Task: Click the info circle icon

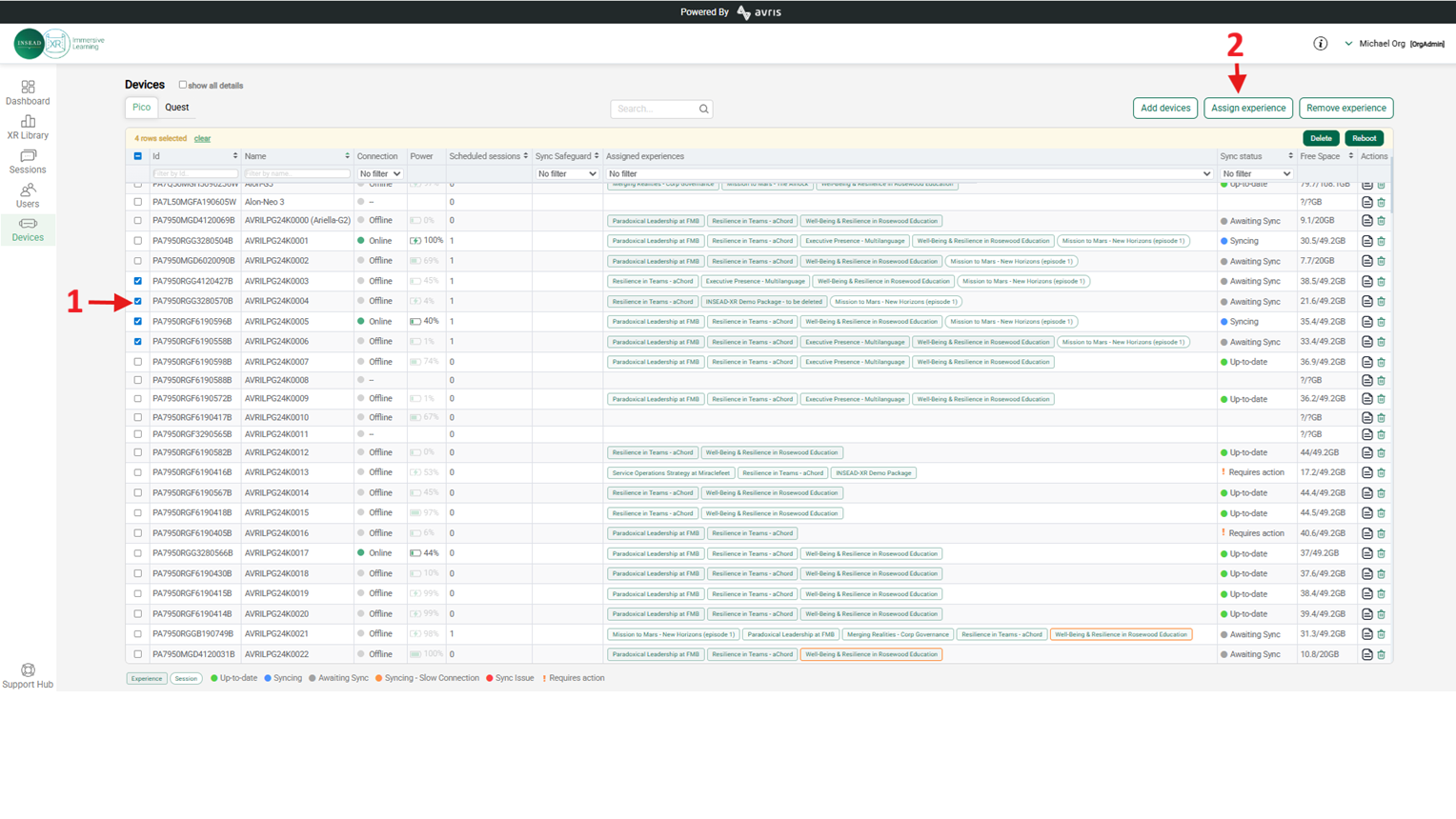Action: pos(1320,44)
